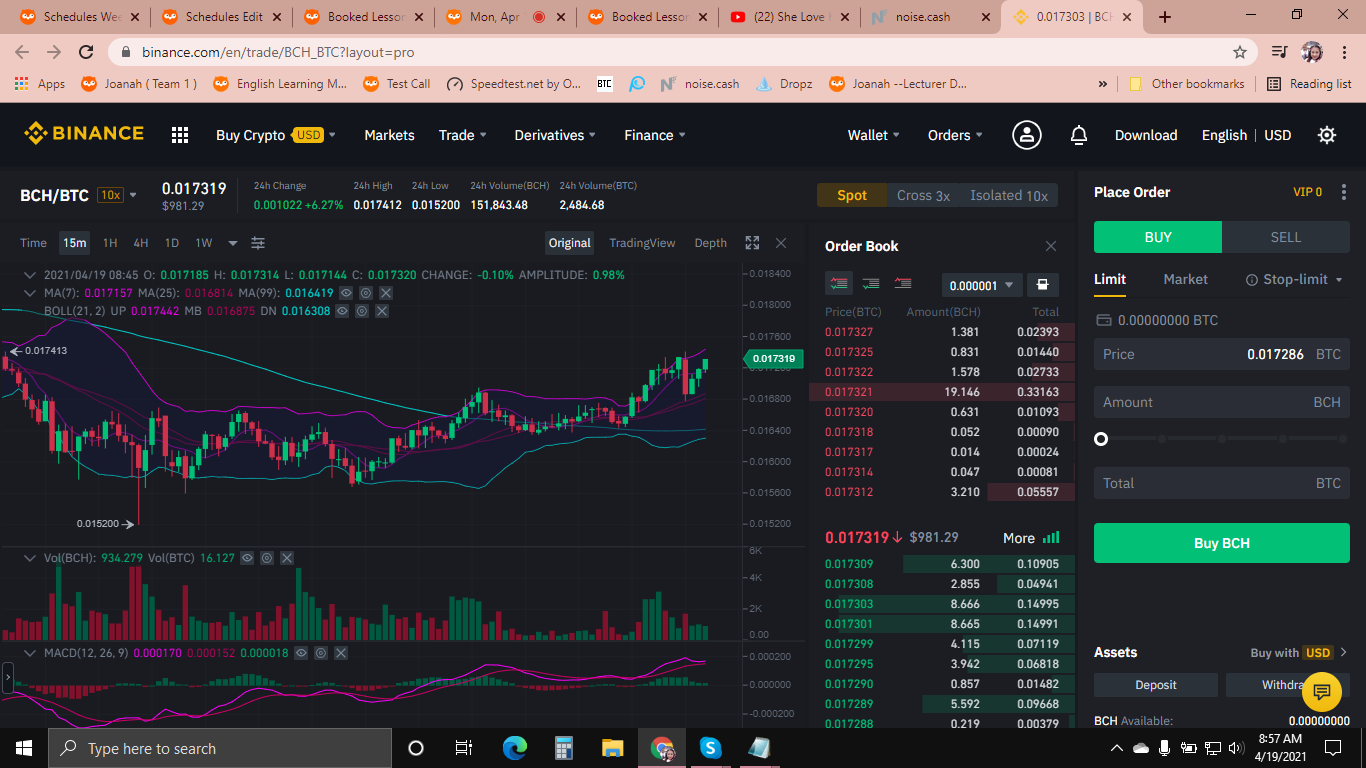Expand the chart to fullscreen

coord(753,243)
